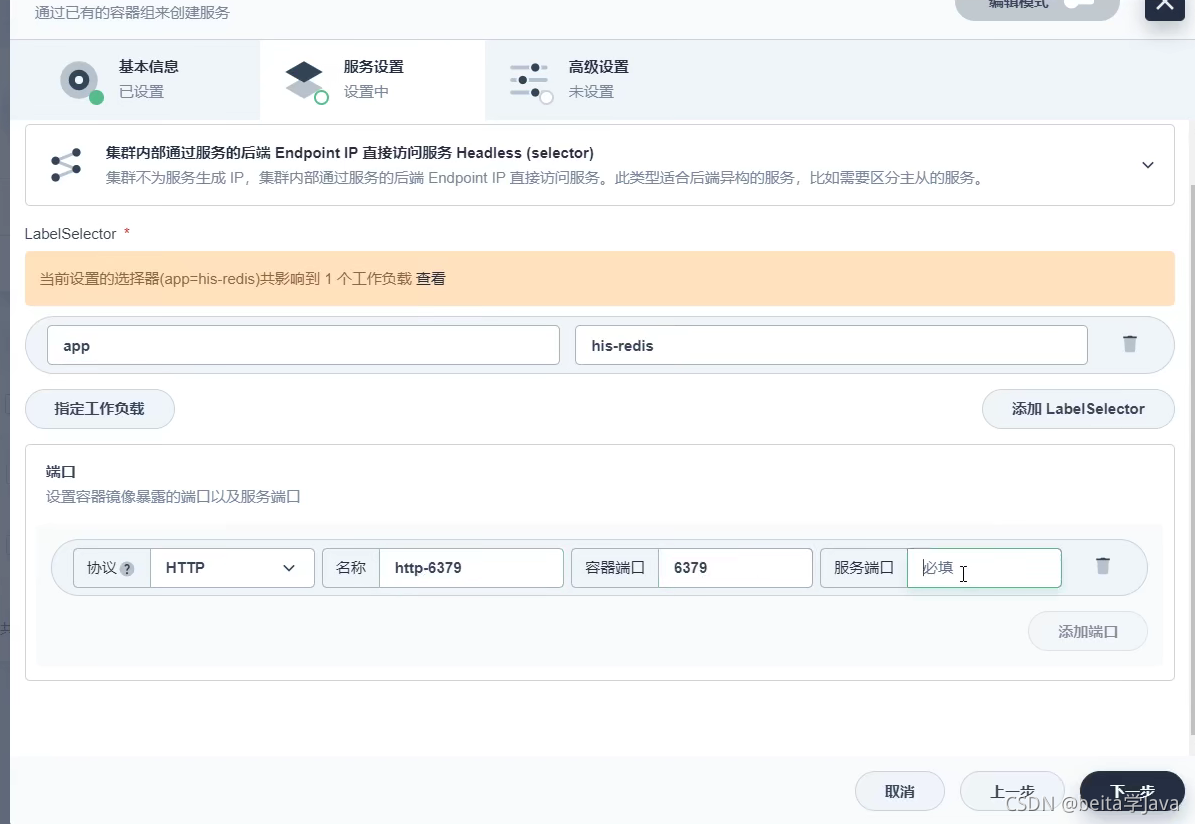1195x824 pixels.
Task: Click the 上一步 button
Action: pyautogui.click(x=1012, y=792)
